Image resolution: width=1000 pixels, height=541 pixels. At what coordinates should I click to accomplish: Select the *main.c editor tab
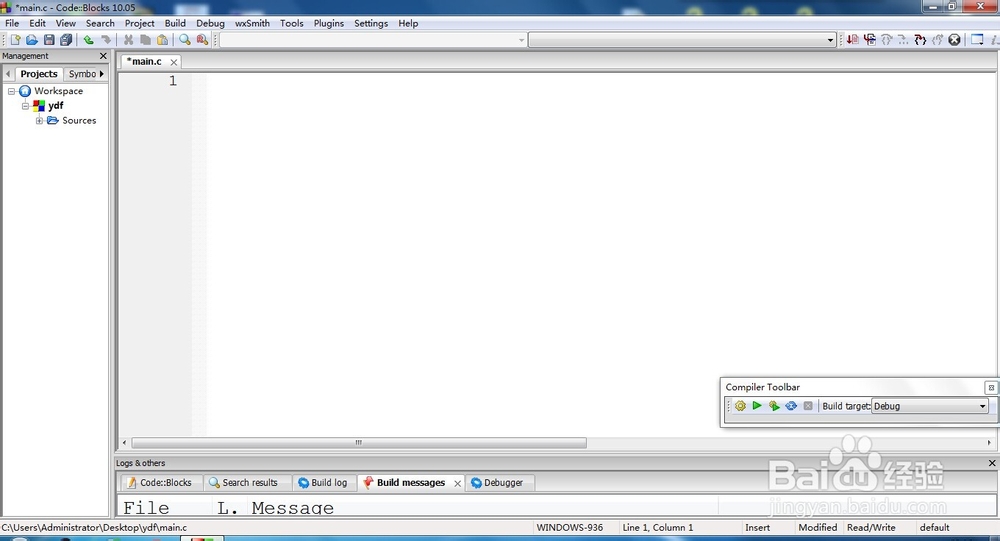(145, 61)
